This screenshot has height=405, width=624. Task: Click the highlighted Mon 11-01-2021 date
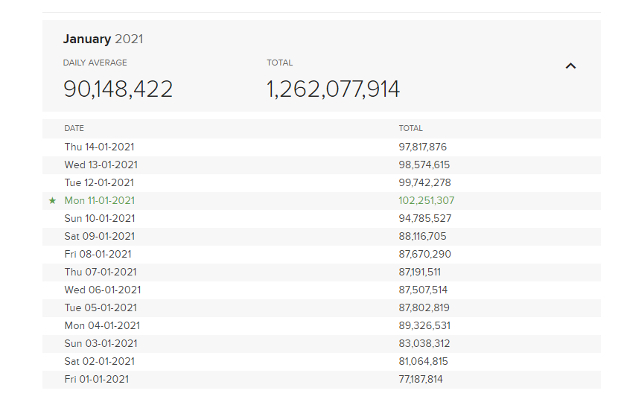click(x=100, y=201)
